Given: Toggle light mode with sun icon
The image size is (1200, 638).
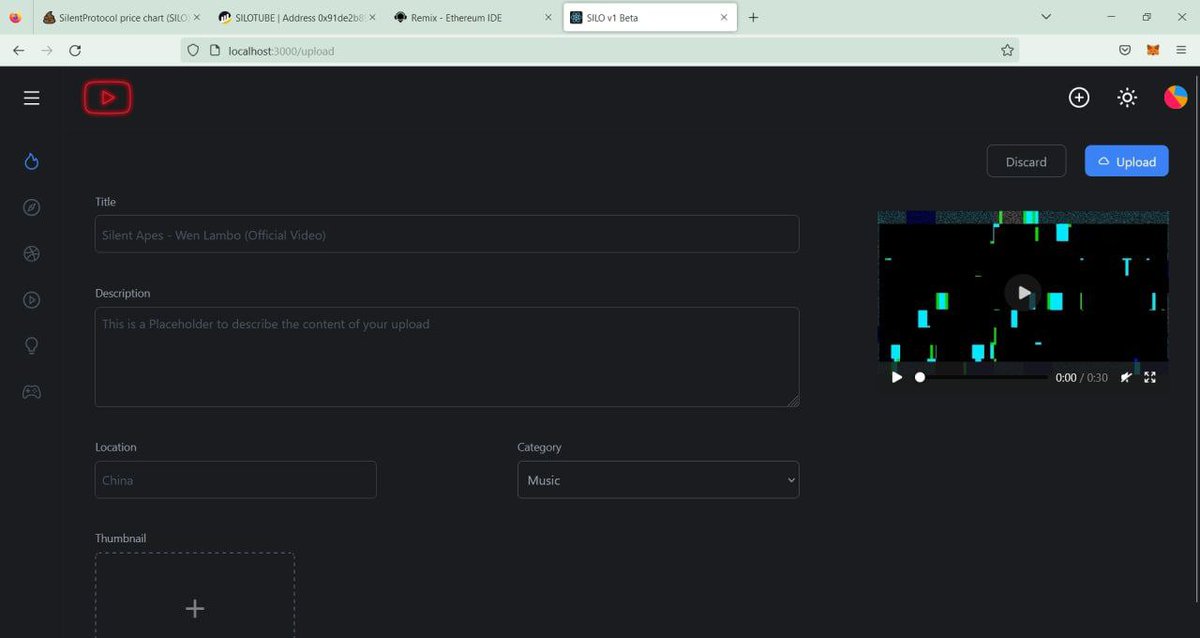Looking at the screenshot, I should (x=1127, y=97).
